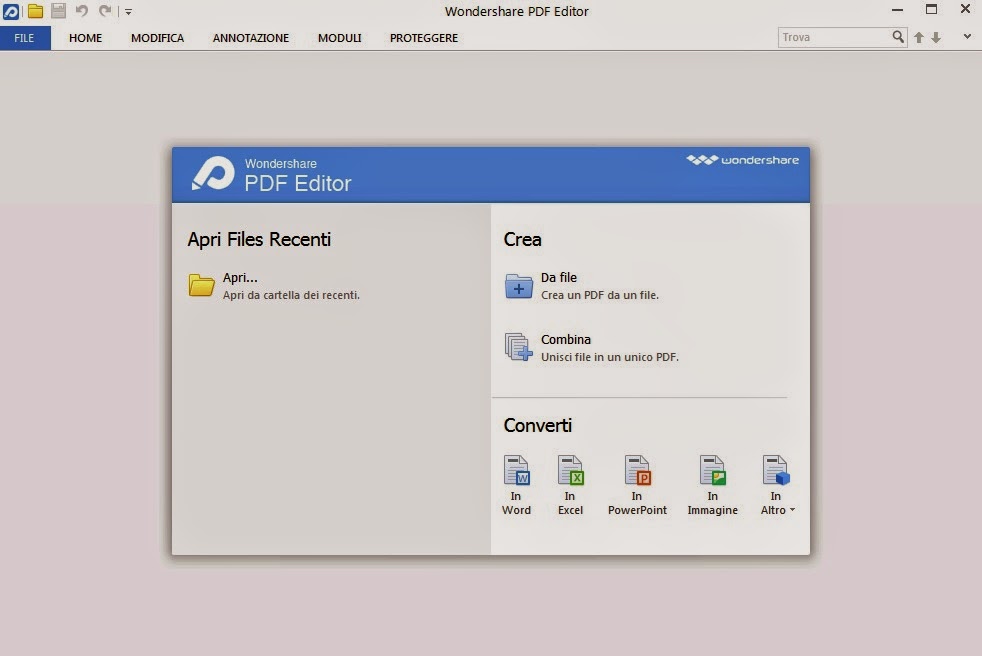Open a file with the yellow folder toolbar icon
982x656 pixels.
tap(35, 11)
